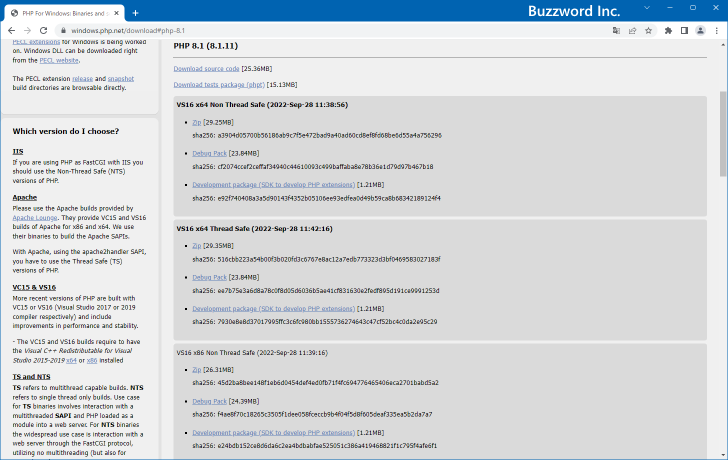Click the Share this page icon
This screenshot has height=460, width=728.
coord(632,31)
